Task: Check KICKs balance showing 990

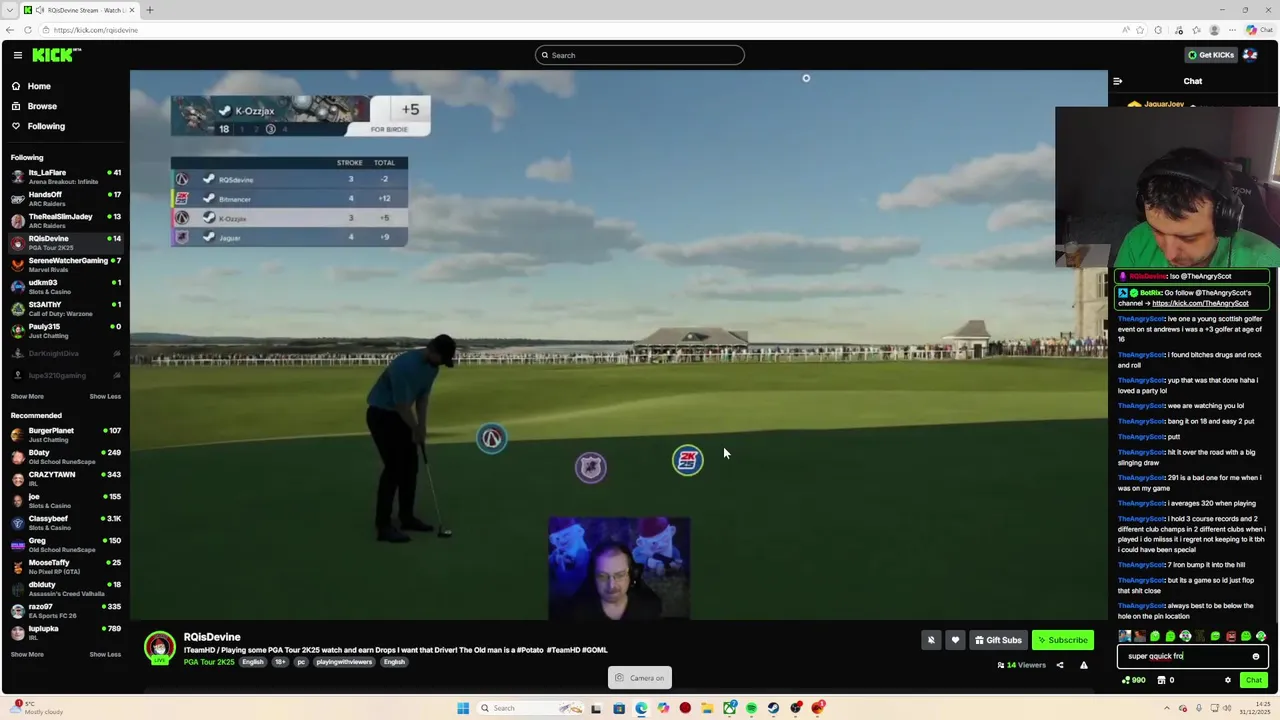Action: [x=1134, y=680]
